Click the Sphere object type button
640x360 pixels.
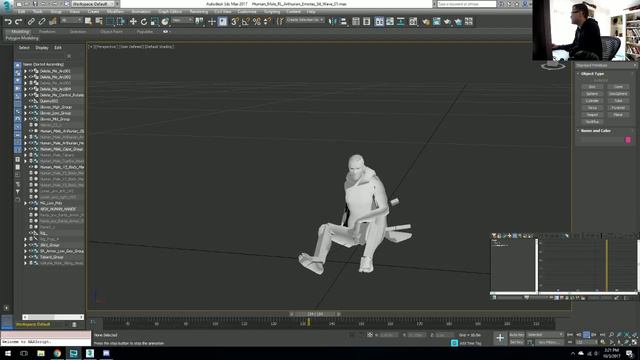tap(592, 94)
